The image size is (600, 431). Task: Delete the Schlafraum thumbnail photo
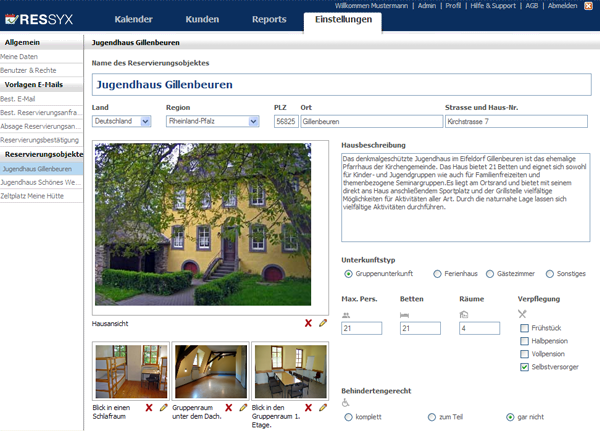(x=149, y=408)
